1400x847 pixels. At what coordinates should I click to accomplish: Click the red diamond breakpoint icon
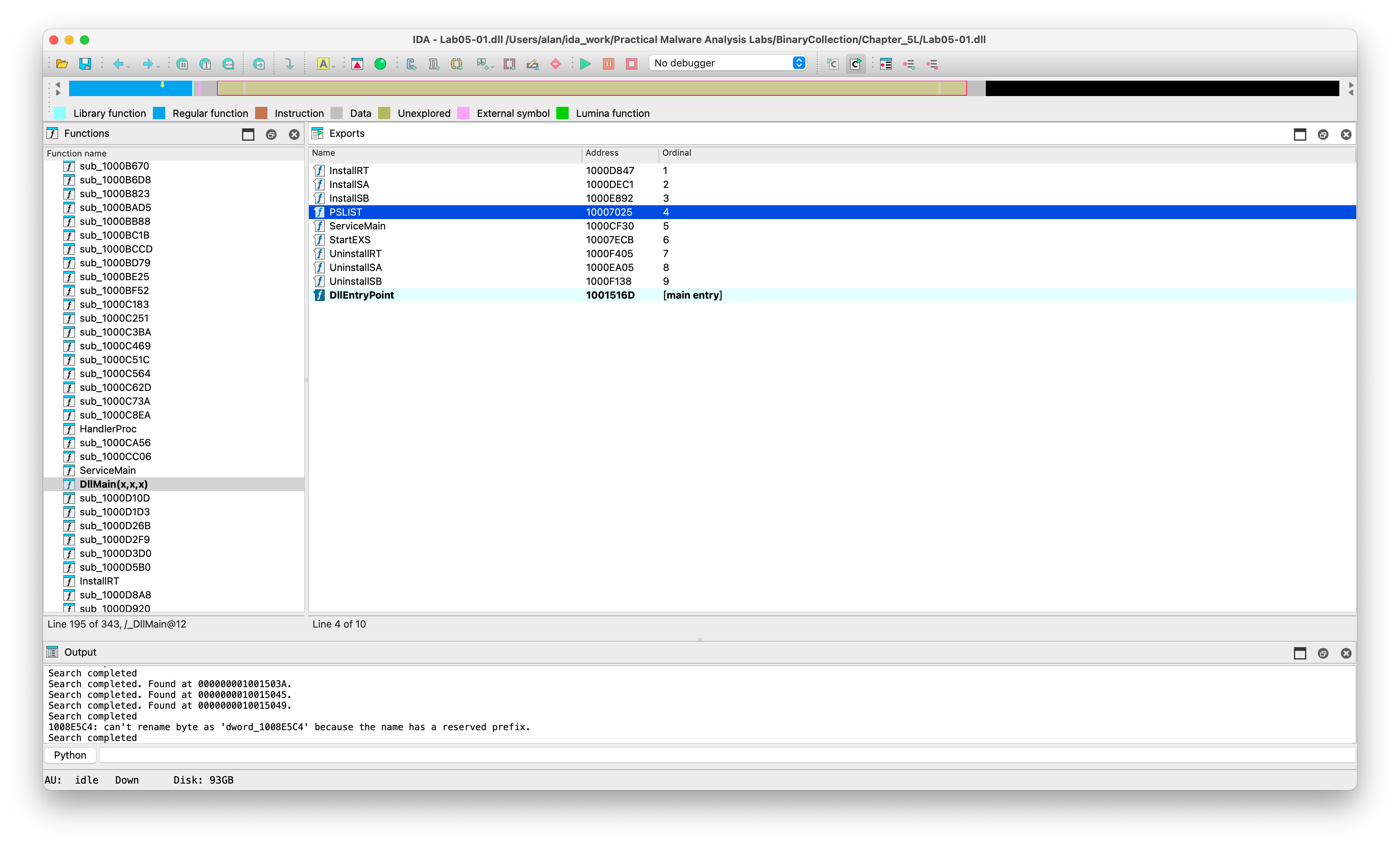coord(555,64)
